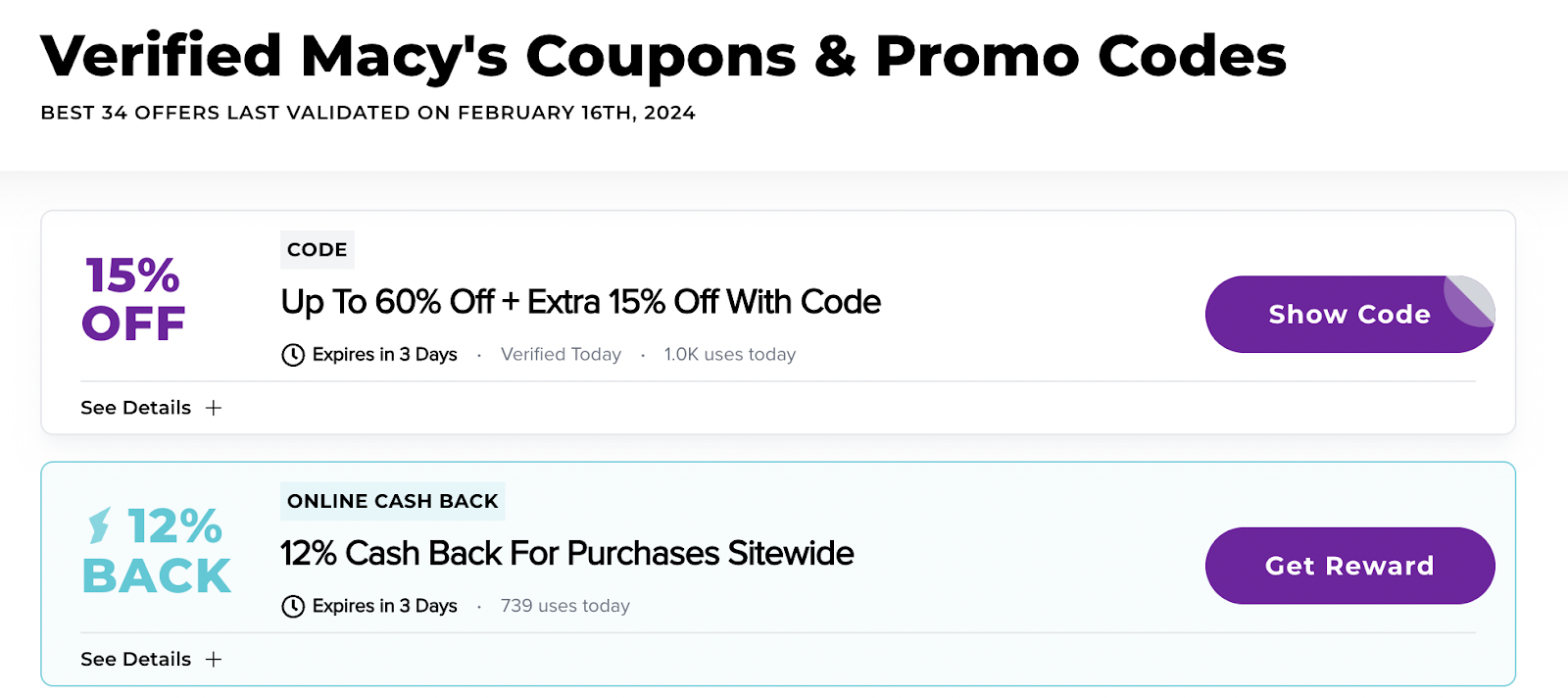Open the 12% Cash Back Sitewide offer title
This screenshot has height=698, width=1568.
pos(566,553)
